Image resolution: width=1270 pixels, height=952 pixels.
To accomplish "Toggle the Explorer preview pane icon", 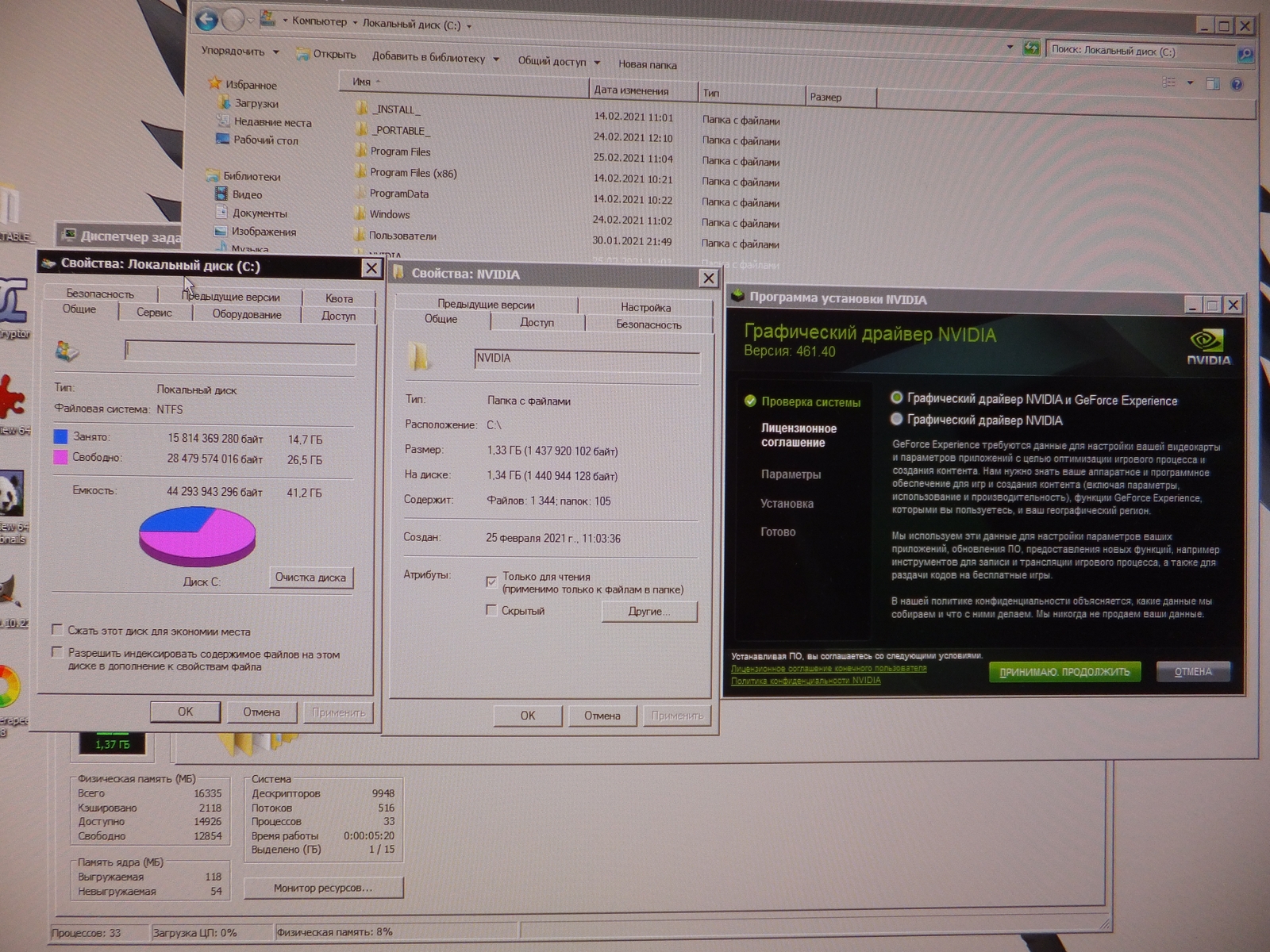I will (1213, 83).
